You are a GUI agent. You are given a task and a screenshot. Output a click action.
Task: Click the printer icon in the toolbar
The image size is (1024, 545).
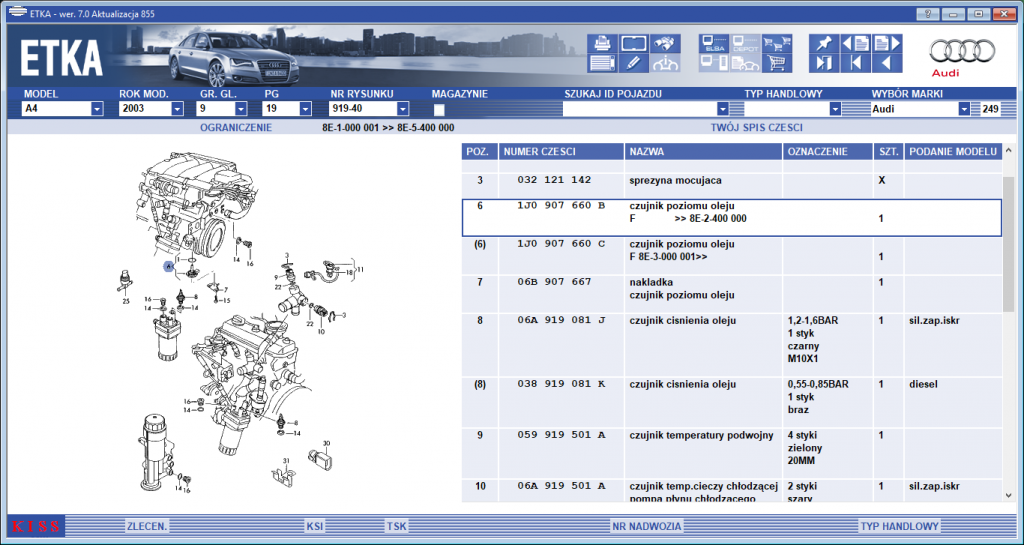pyautogui.click(x=602, y=44)
